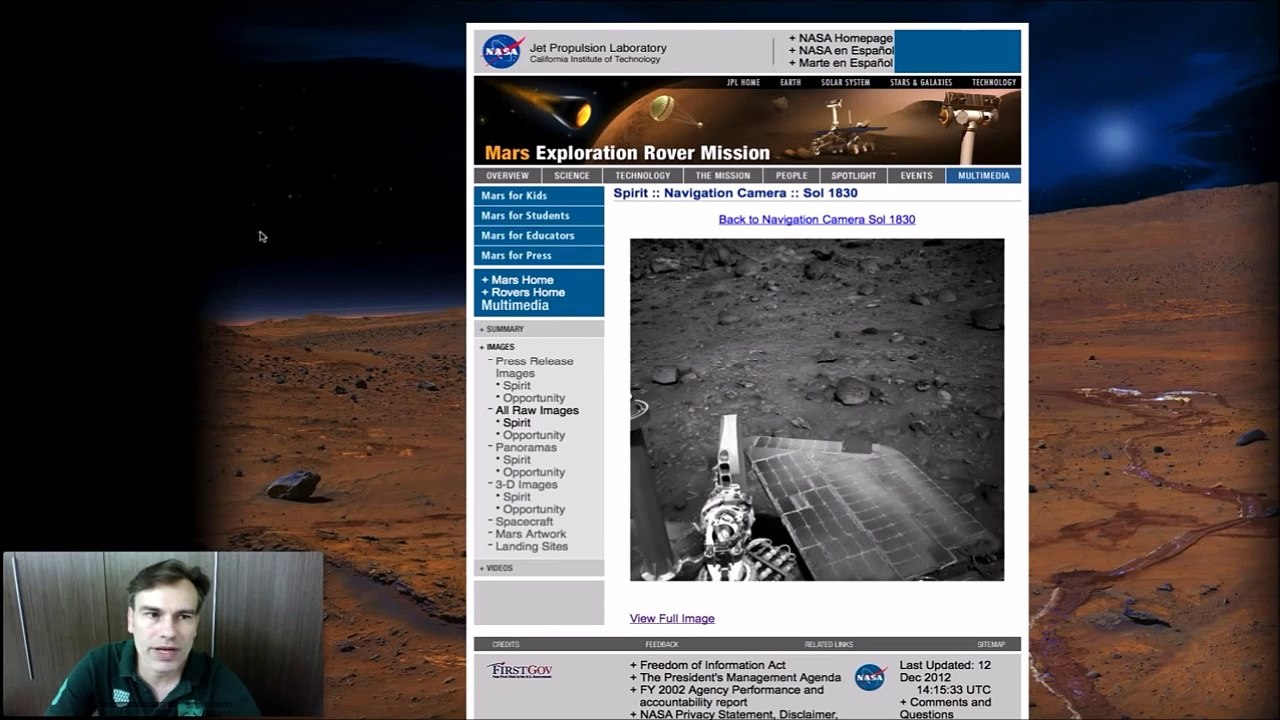Open View Full Image link
Viewport: 1280px width, 720px height.
672,619
